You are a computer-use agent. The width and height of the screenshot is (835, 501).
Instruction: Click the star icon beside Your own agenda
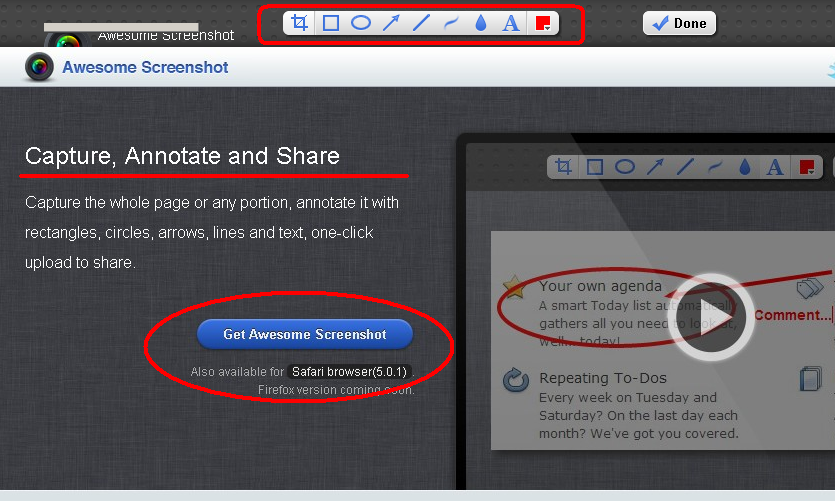pos(514,286)
